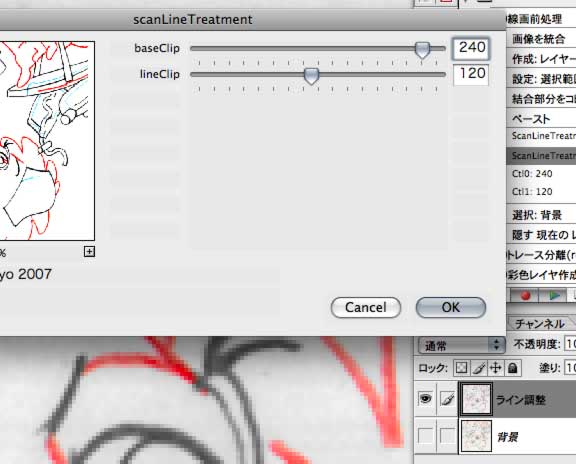Click the preview zoom-in plus icon
576x464 pixels.
[89, 252]
